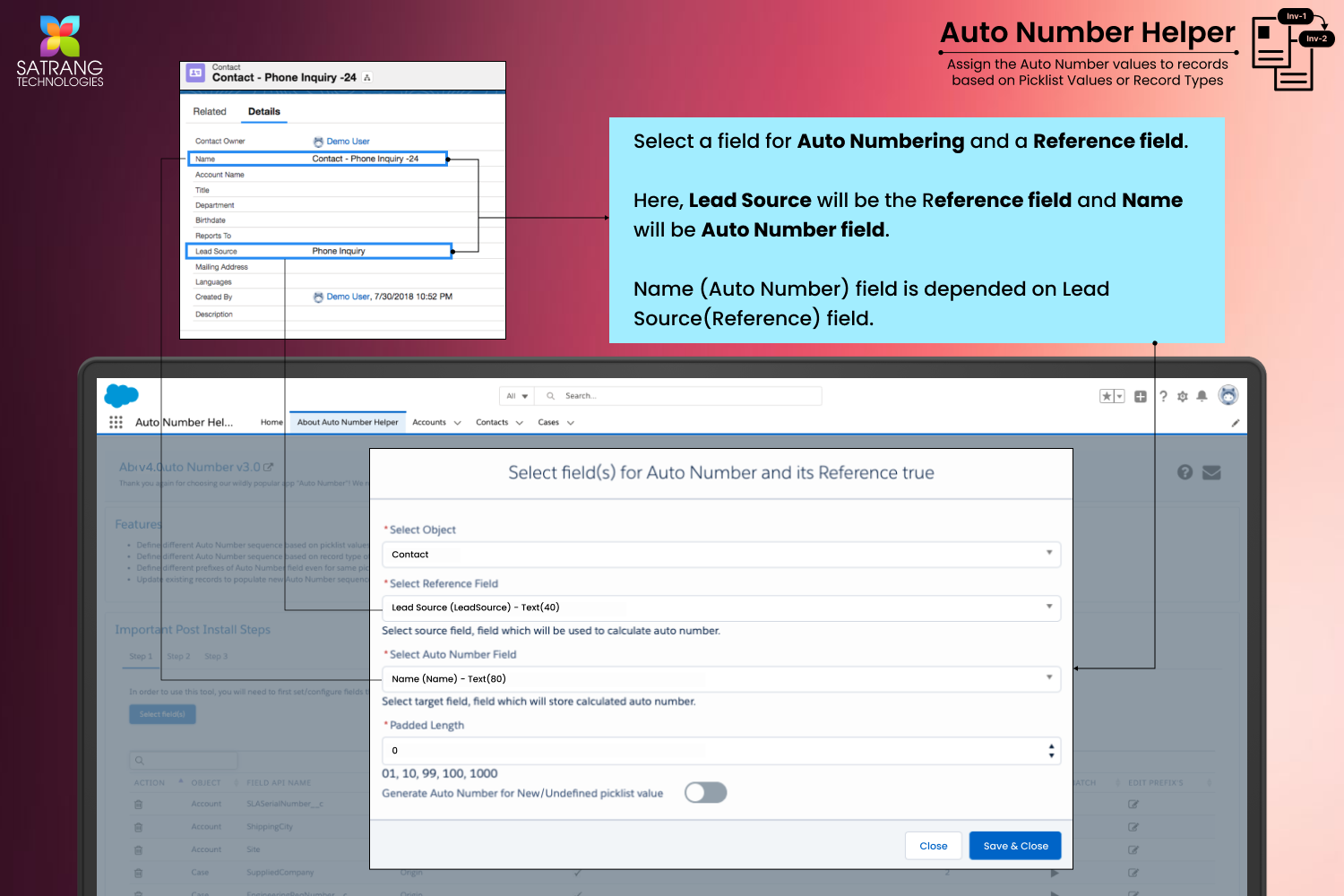Edit prefix for SLASerialNumber__c row

click(1133, 805)
